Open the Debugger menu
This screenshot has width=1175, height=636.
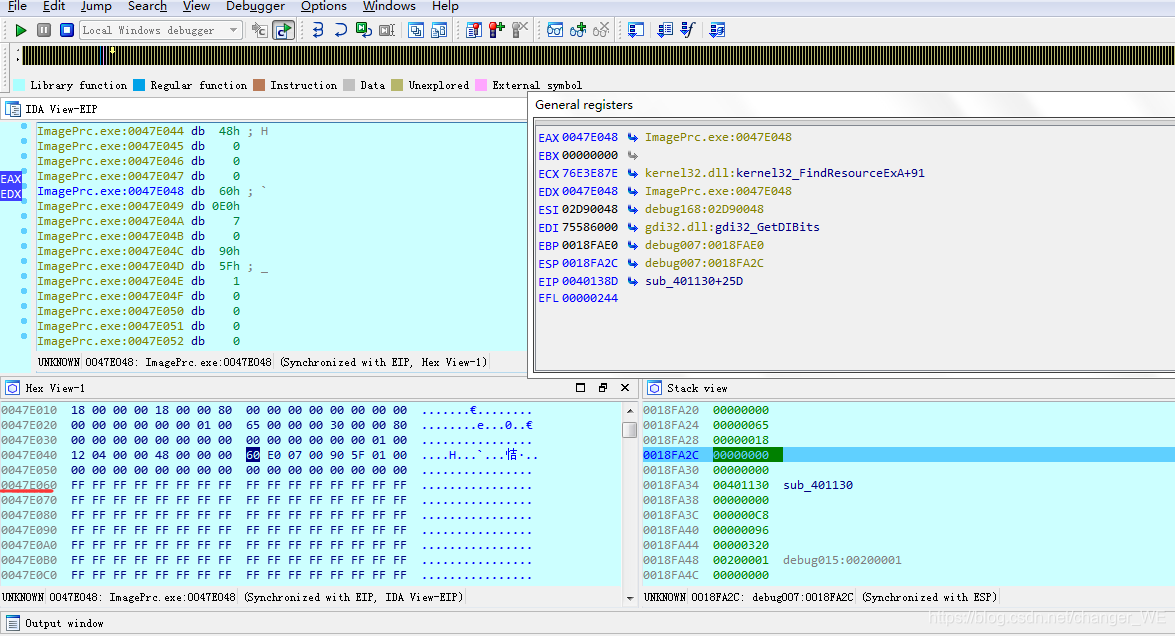point(254,7)
